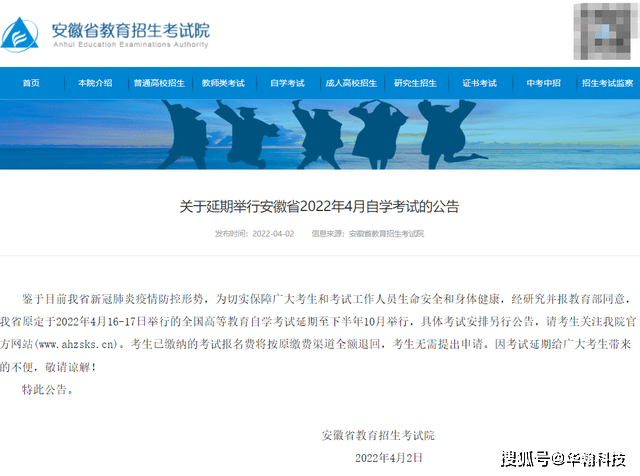This screenshot has width=640, height=476.
Task: Click the publish date 2022-04-02
Action: pos(273,234)
